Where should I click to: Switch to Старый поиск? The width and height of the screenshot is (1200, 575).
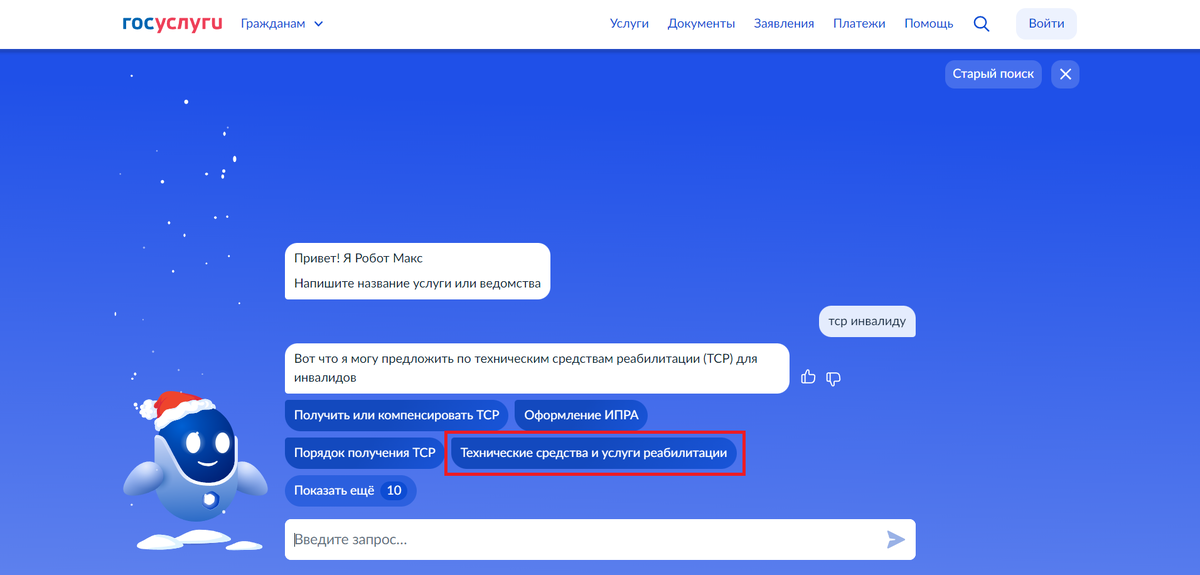993,74
